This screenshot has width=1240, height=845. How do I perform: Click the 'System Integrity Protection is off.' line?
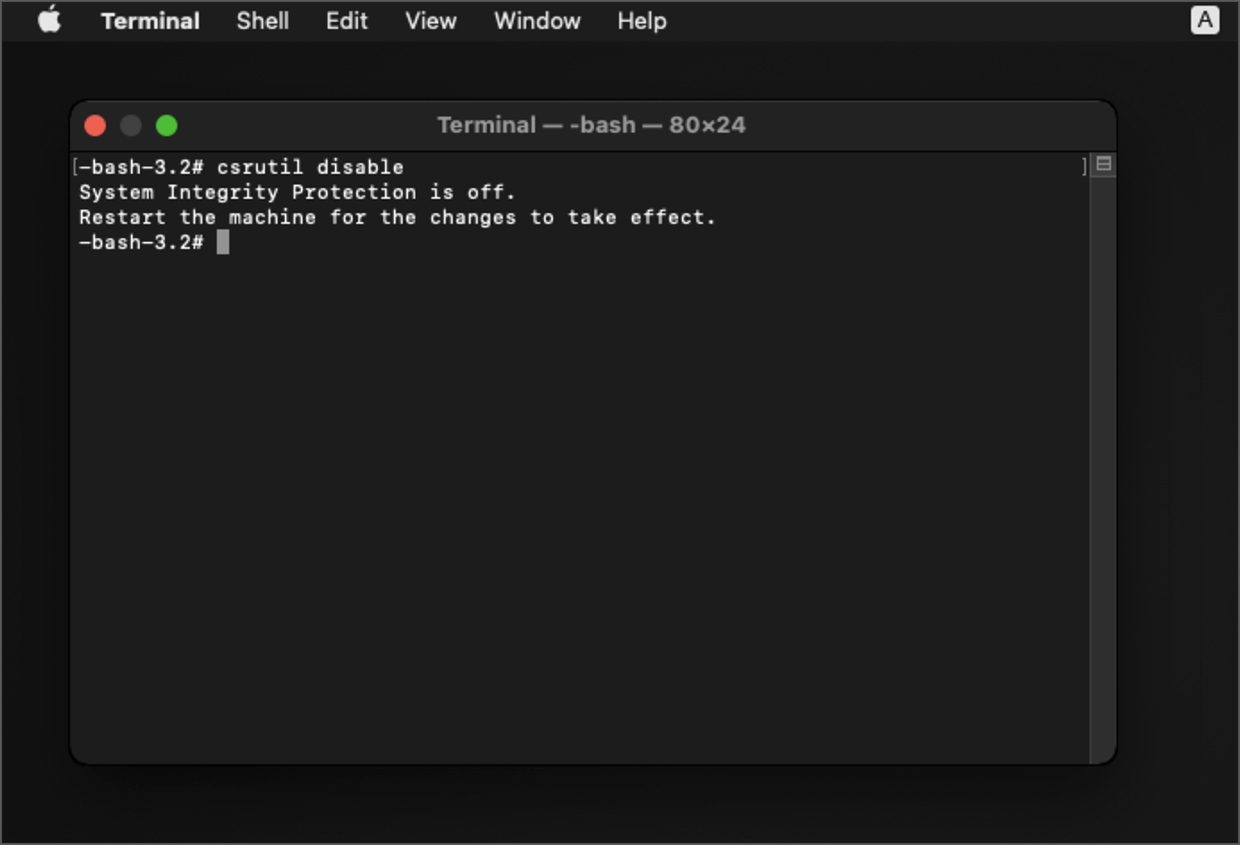click(x=297, y=192)
